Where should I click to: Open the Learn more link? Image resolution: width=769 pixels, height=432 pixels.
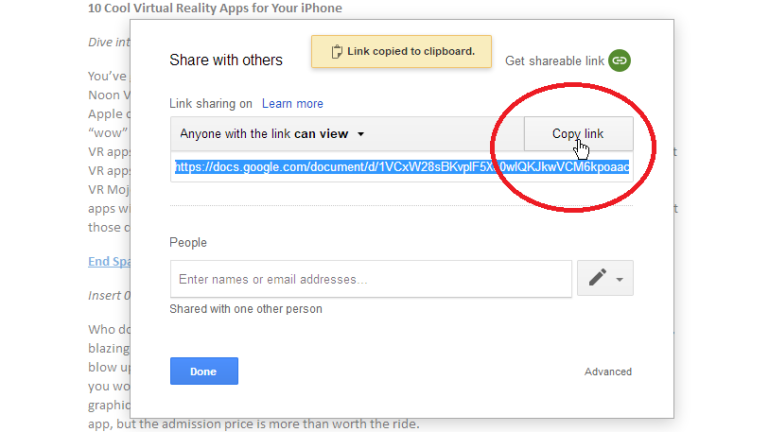(x=292, y=103)
